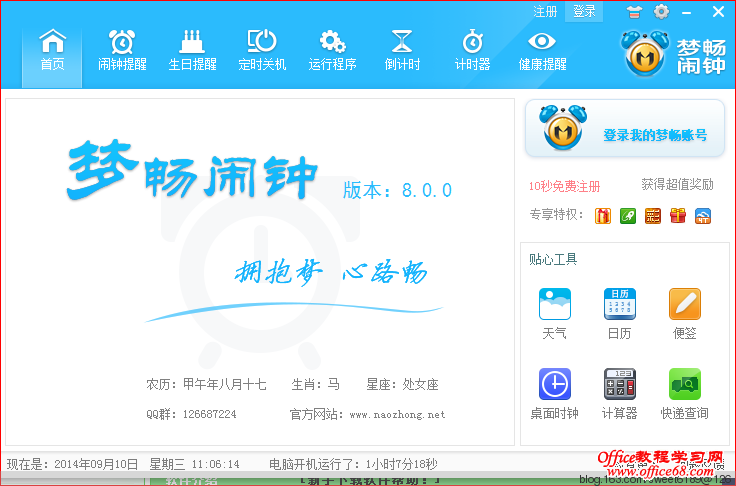Open the 便签 sticky note tool

point(684,314)
